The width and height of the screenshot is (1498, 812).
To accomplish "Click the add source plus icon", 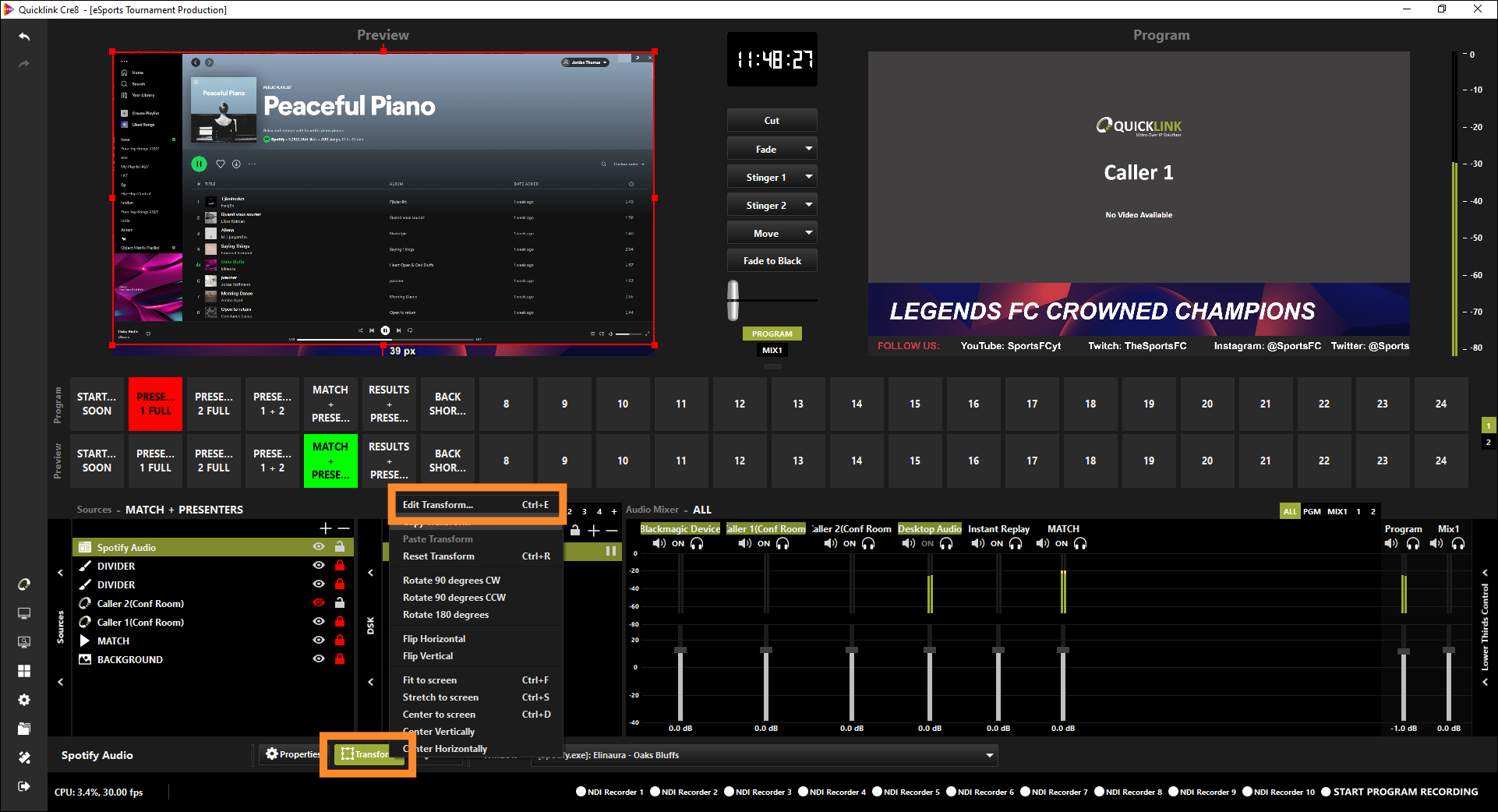I will 326,528.
